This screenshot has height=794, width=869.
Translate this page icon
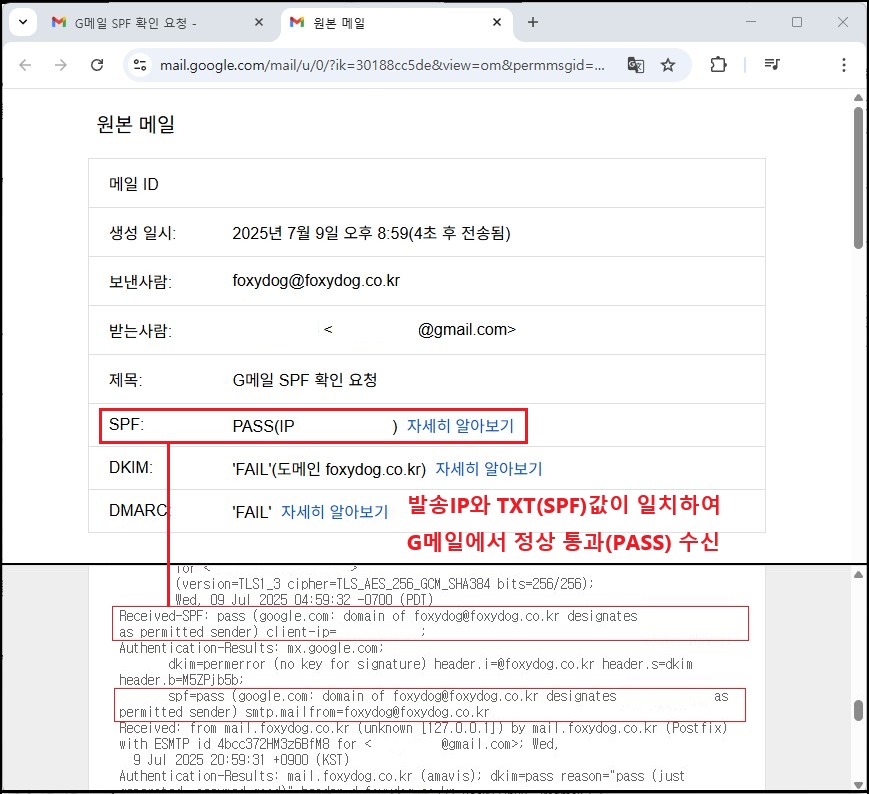point(635,65)
